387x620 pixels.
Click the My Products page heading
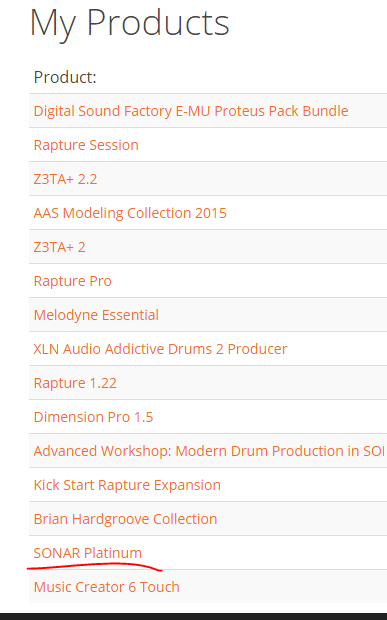129,23
